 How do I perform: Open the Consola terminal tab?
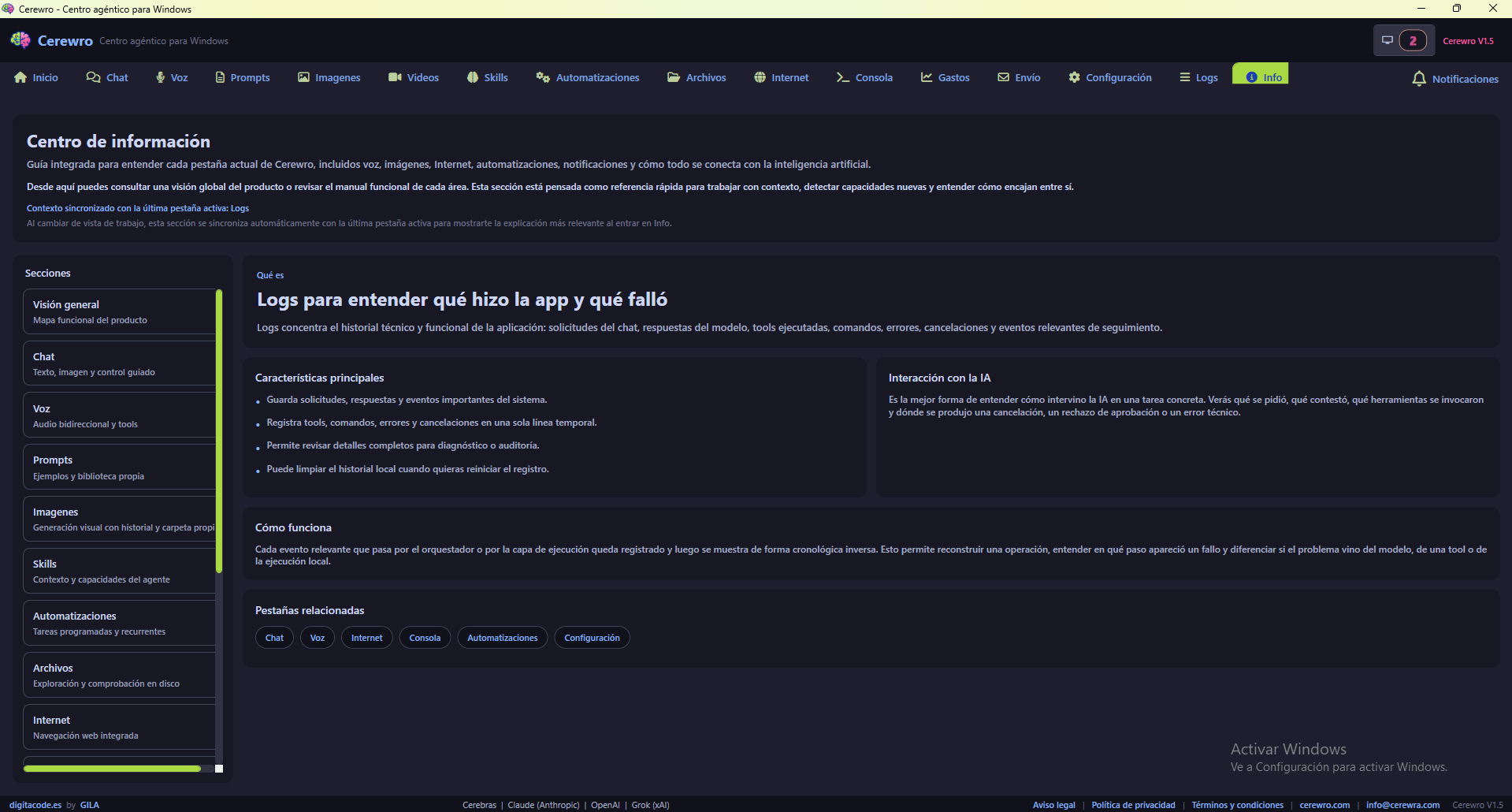(x=864, y=77)
